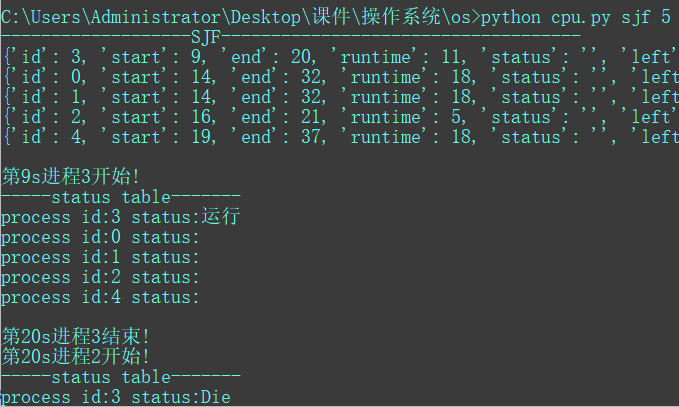Click the 'process id:1 status:' line
Image resolution: width=679 pixels, height=407 pixels.
click(100, 257)
